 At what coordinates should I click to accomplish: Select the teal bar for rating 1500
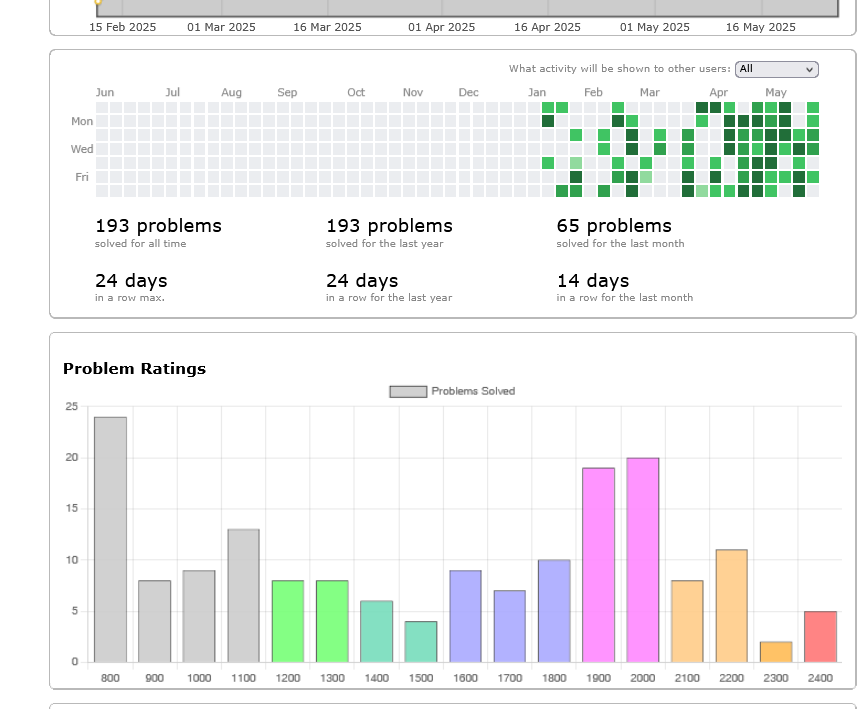pos(421,641)
